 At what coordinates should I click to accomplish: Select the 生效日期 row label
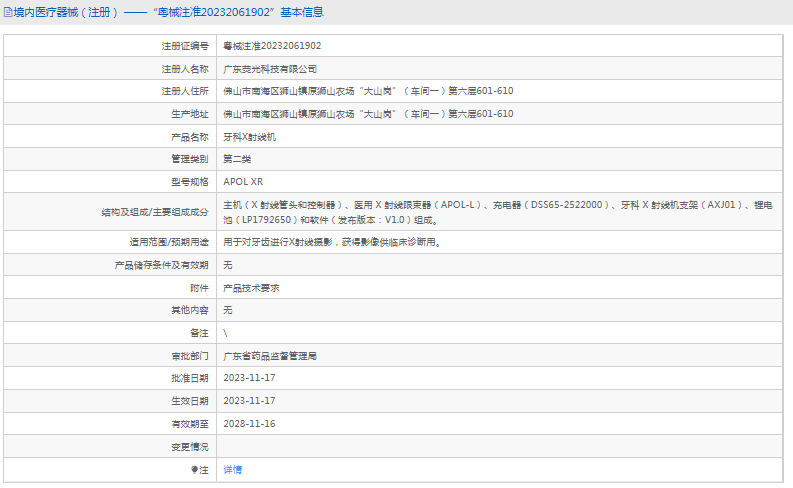tap(190, 401)
